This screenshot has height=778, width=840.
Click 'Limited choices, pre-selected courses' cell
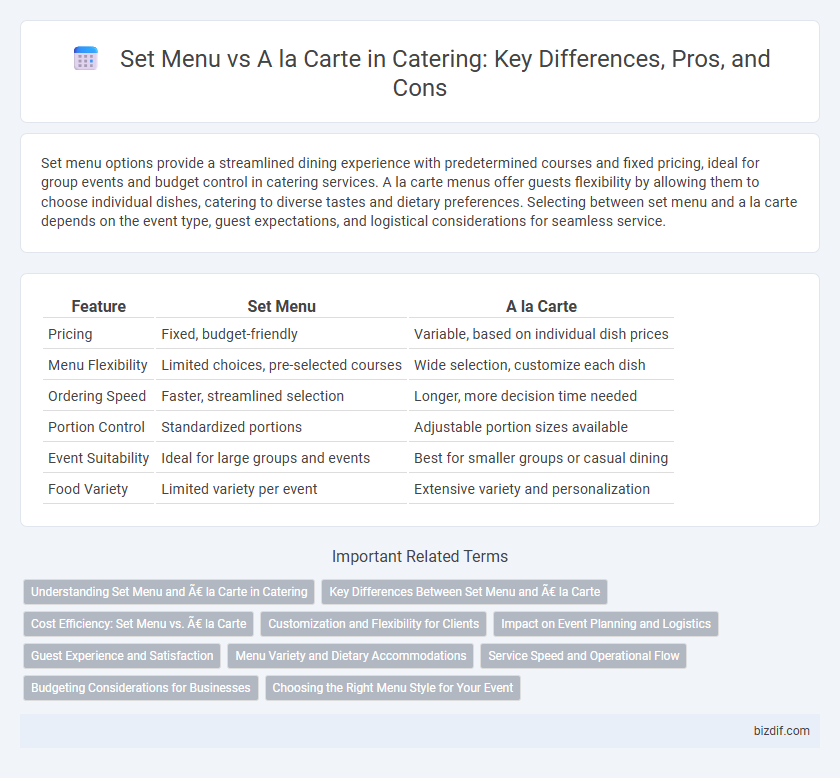click(x=281, y=365)
